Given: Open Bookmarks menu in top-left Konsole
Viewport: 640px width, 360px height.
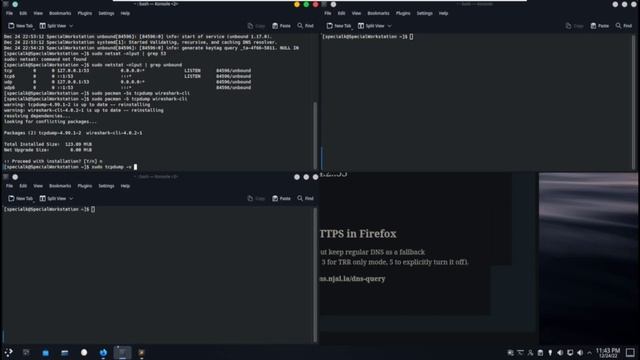Looking at the screenshot, I should pyautogui.click(x=60, y=13).
